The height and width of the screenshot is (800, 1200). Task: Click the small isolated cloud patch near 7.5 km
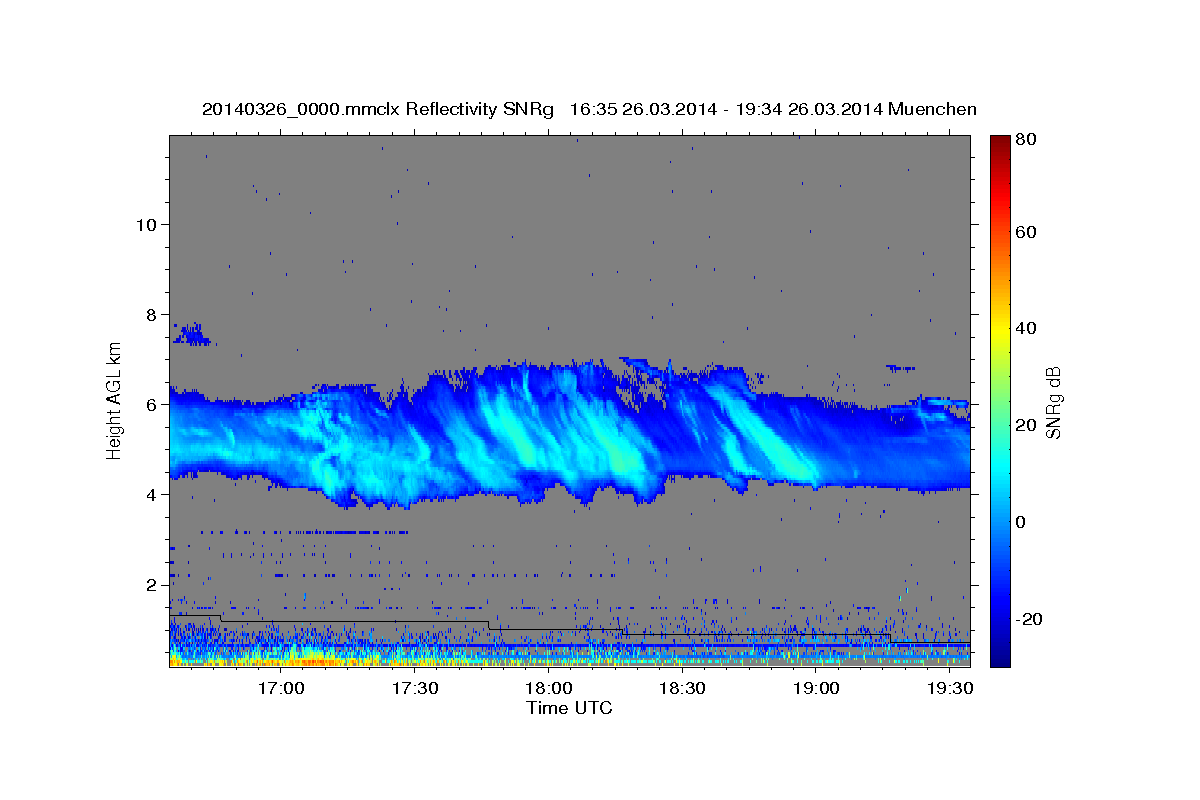coord(190,334)
